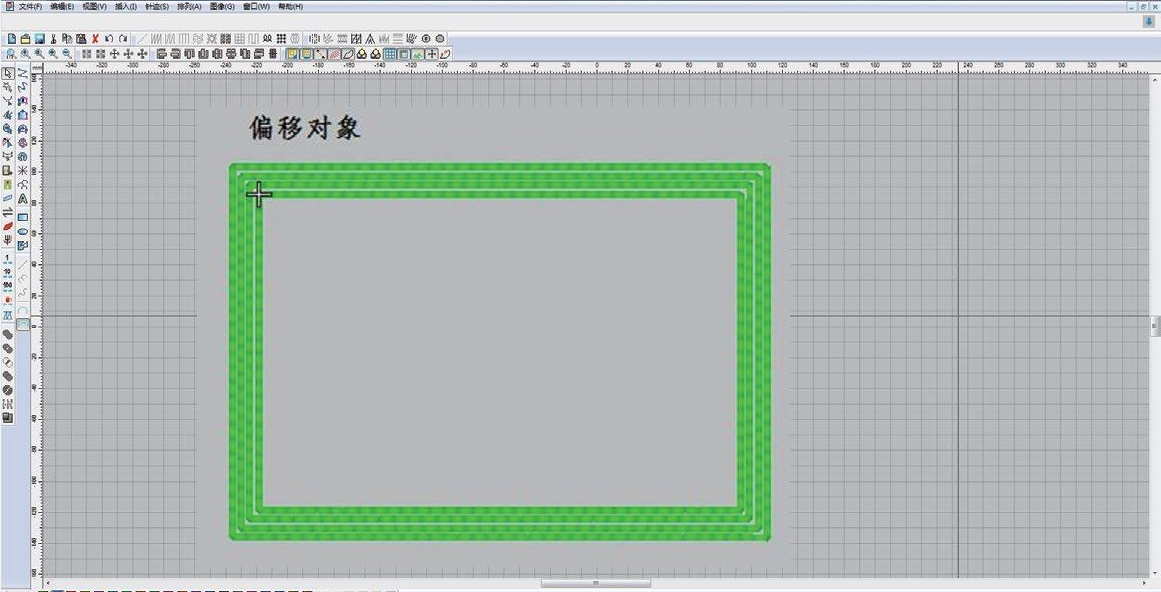Open the 编辑(E) menu
This screenshot has height=592, width=1161.
(62, 7)
